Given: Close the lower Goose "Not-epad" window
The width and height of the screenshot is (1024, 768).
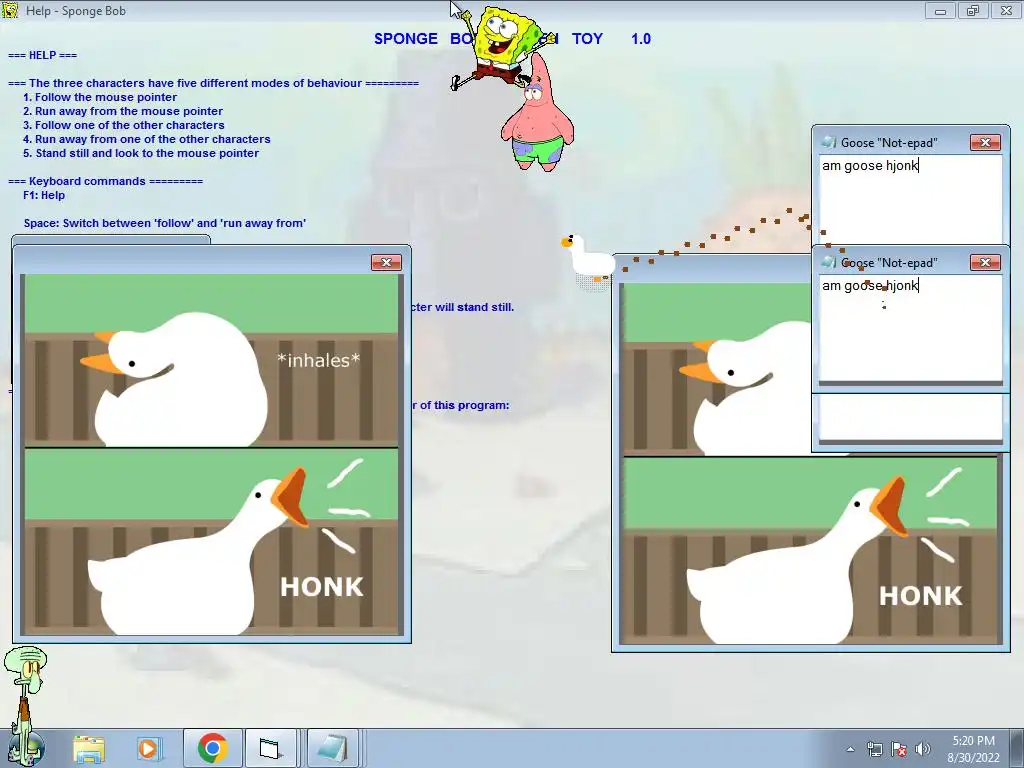Looking at the screenshot, I should 985,263.
